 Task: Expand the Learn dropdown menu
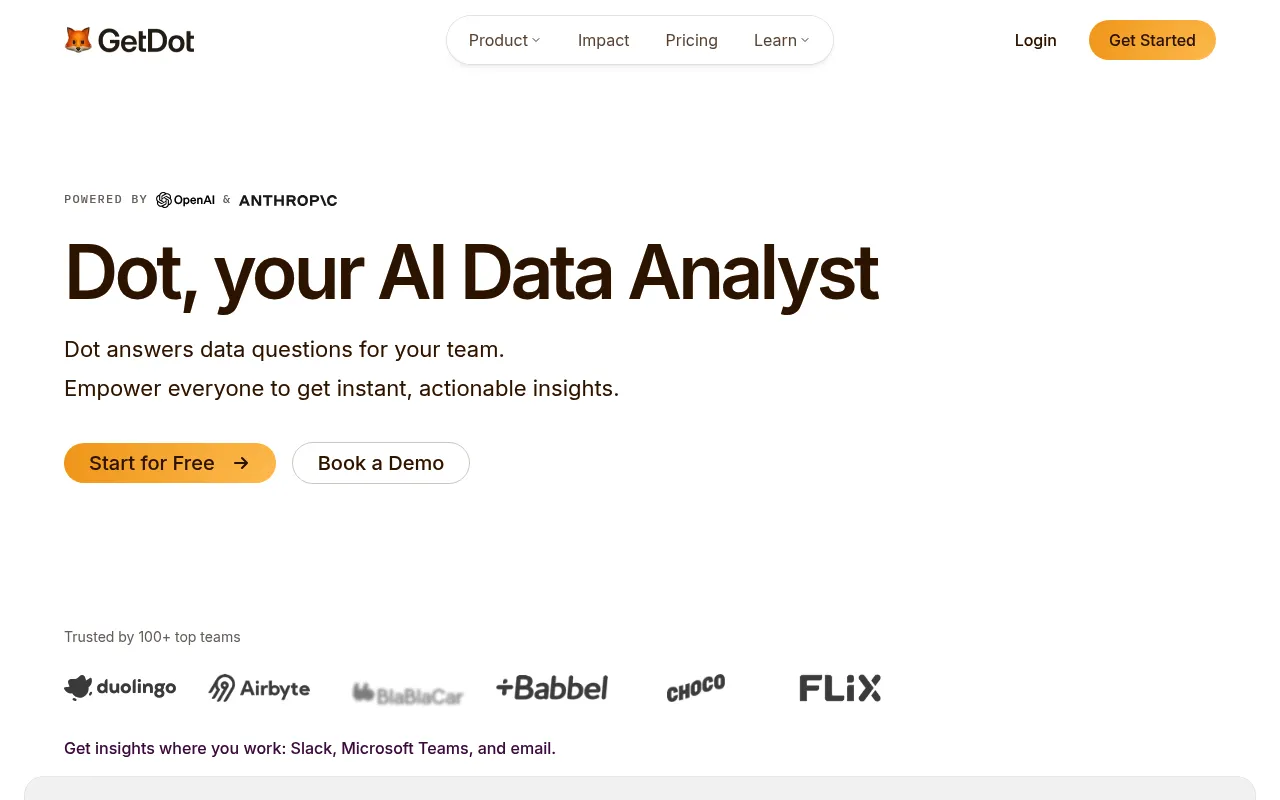(x=781, y=40)
